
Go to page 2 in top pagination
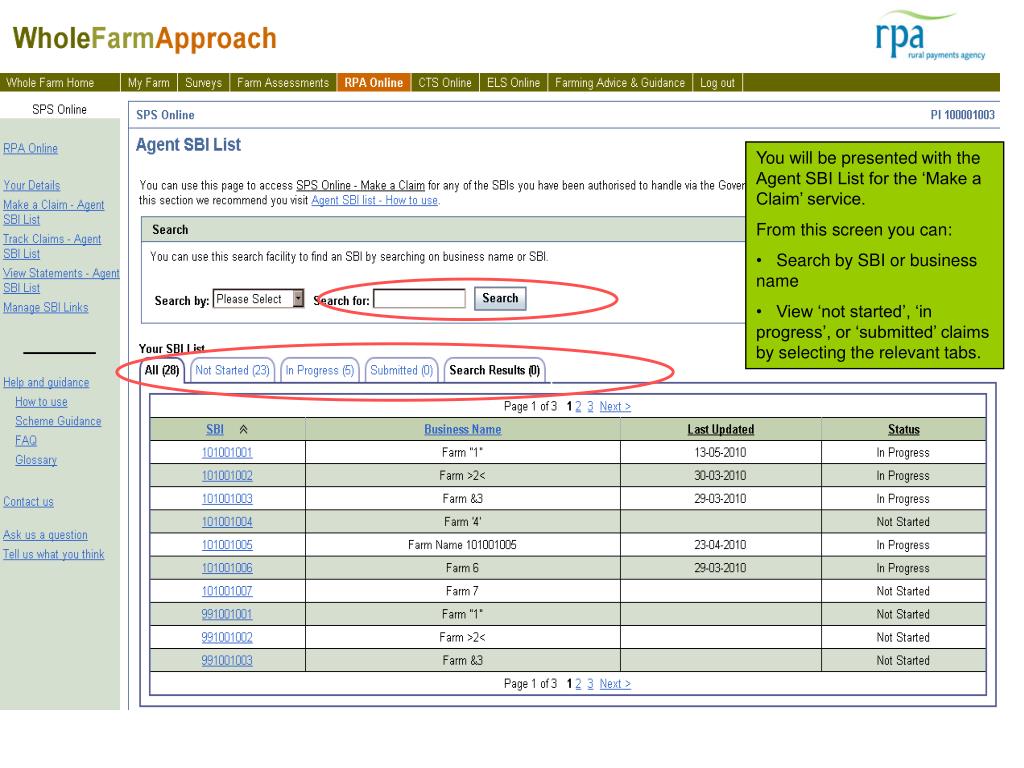pyautogui.click(x=579, y=406)
